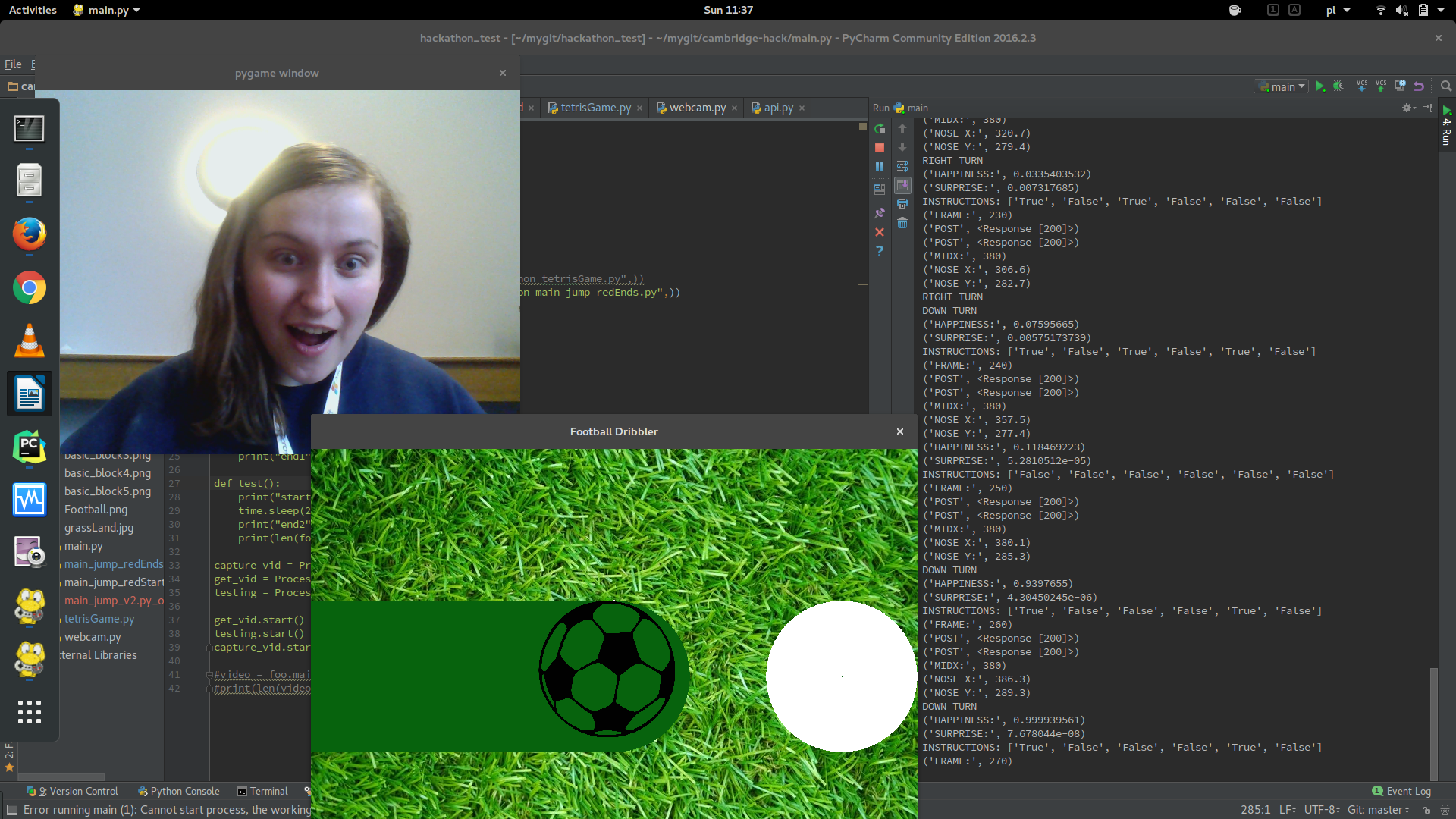Rerun main with the rerun icon
Image resolution: width=1456 pixels, height=819 pixels.
880,129
